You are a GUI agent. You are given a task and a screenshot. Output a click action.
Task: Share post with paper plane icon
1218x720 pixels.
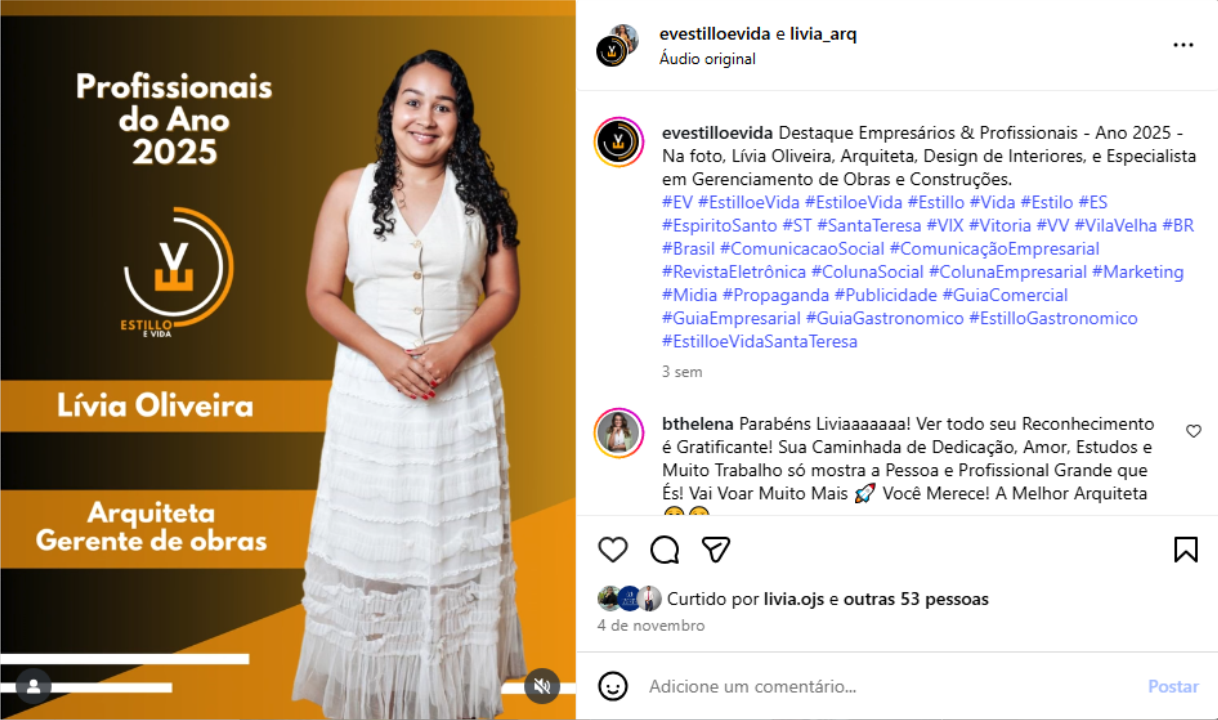(x=716, y=549)
